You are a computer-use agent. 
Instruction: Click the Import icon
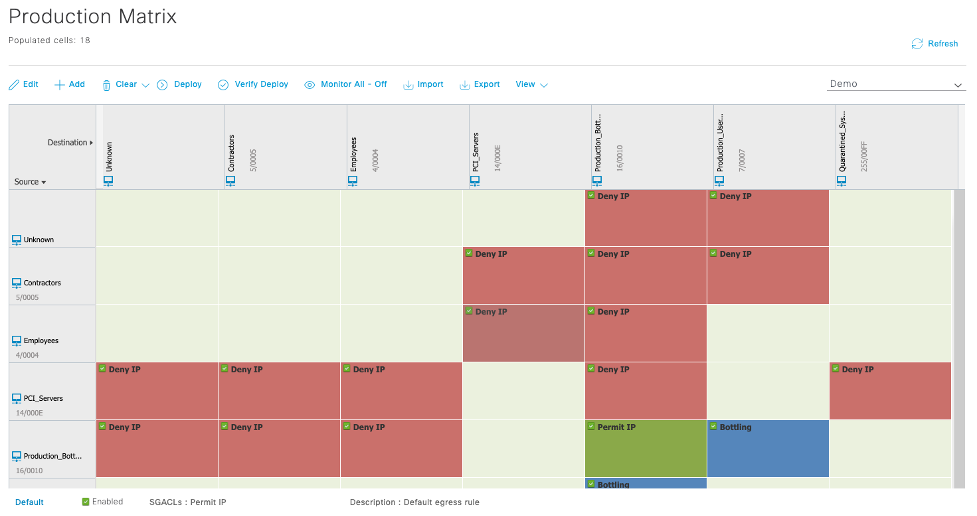pyautogui.click(x=408, y=85)
